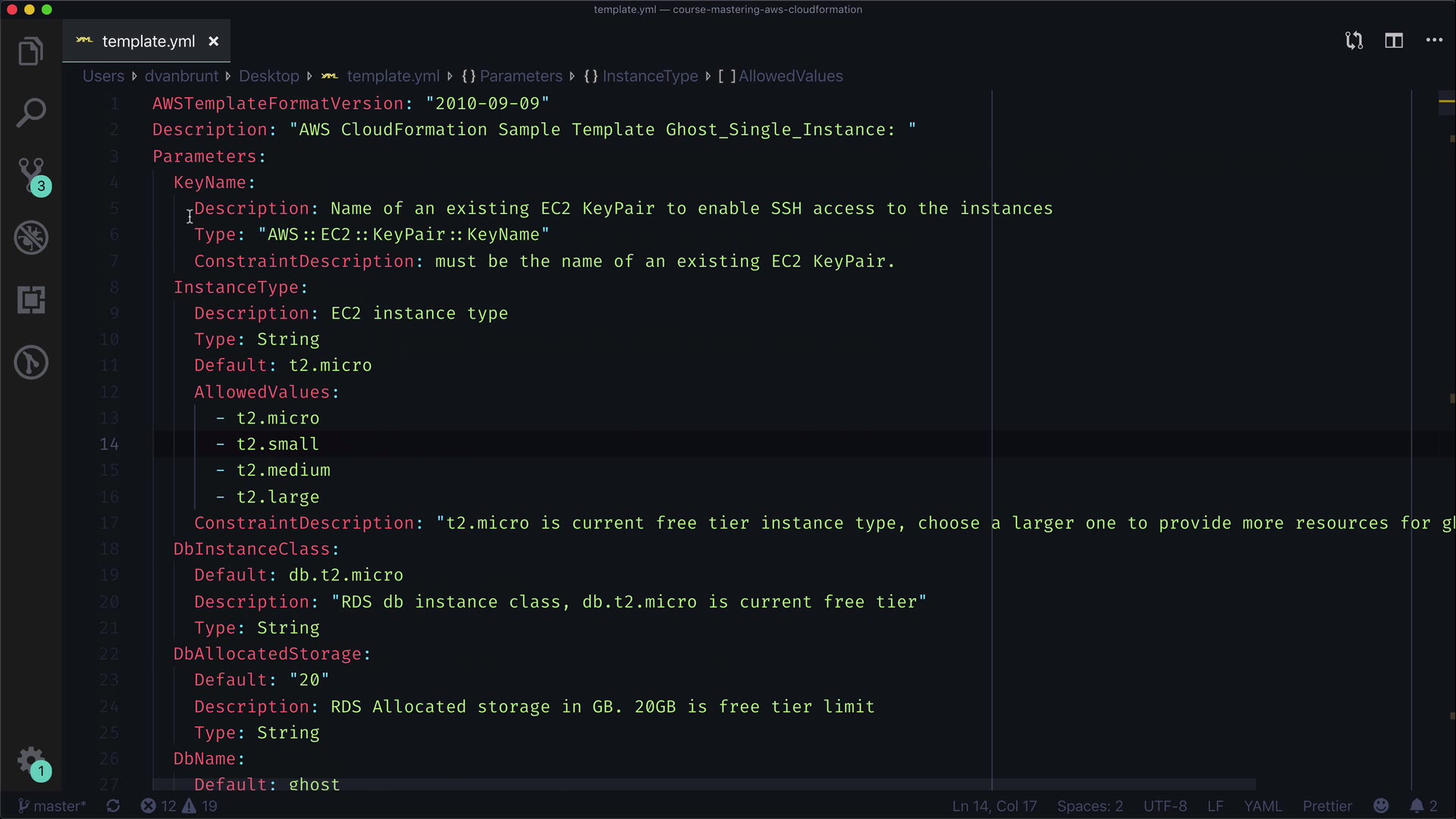Click the AllowedValues breadcrumb item

point(790,76)
